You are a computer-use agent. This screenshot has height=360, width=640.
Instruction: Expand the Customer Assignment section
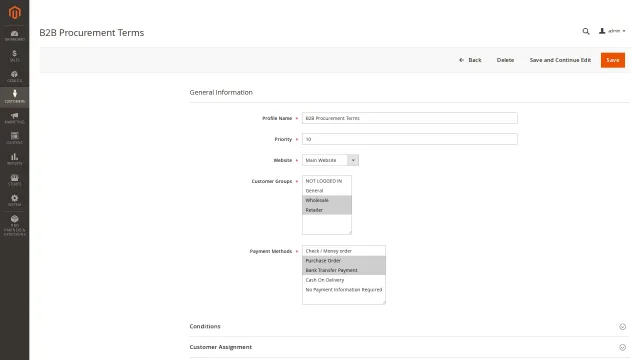[409, 347]
